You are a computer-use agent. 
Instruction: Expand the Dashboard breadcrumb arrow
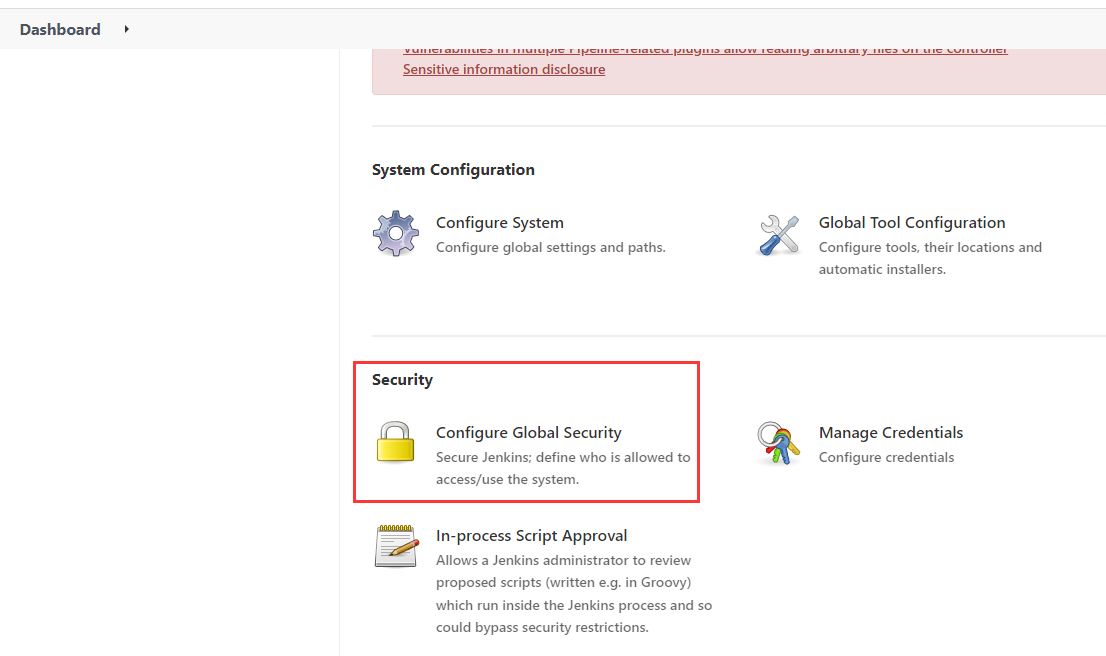126,29
